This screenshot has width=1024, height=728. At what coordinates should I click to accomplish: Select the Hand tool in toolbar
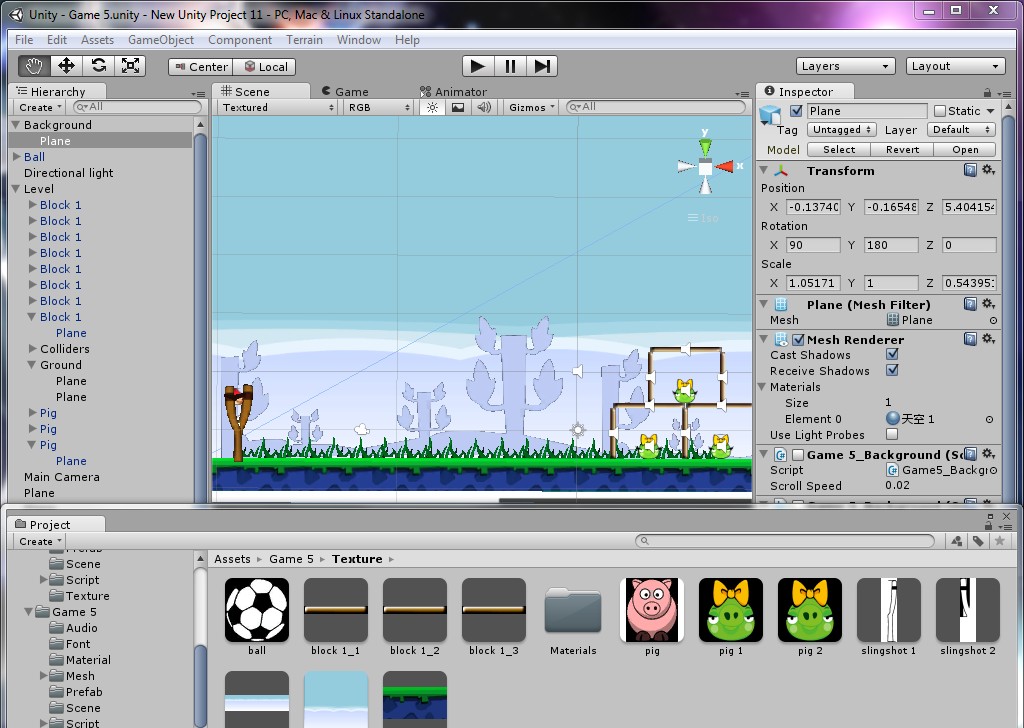click(x=34, y=66)
